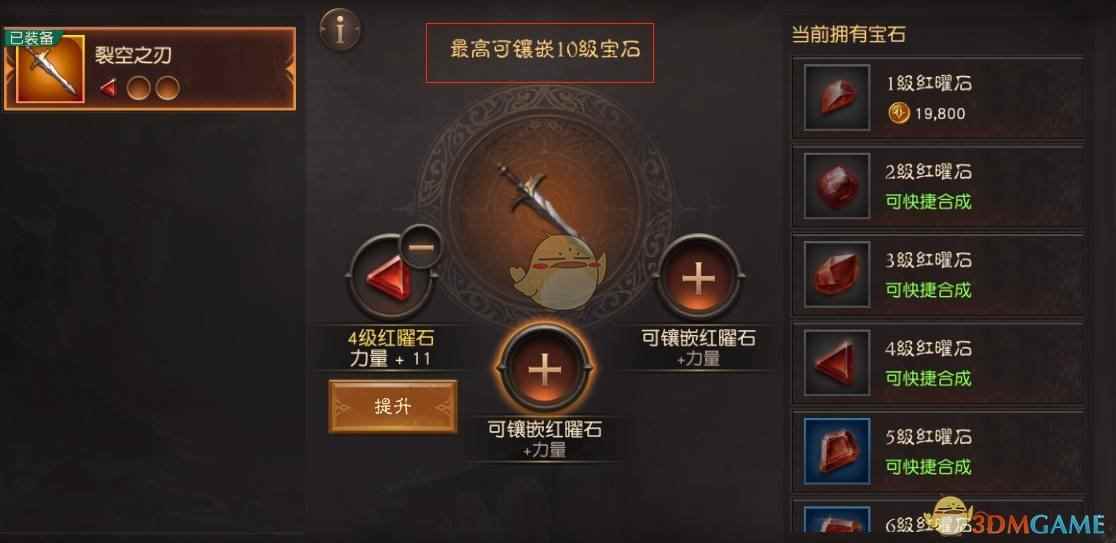This screenshot has height=543, width=1116.
Task: Select the socketed 4级红曜石 gem slot
Action: [x=390, y=278]
